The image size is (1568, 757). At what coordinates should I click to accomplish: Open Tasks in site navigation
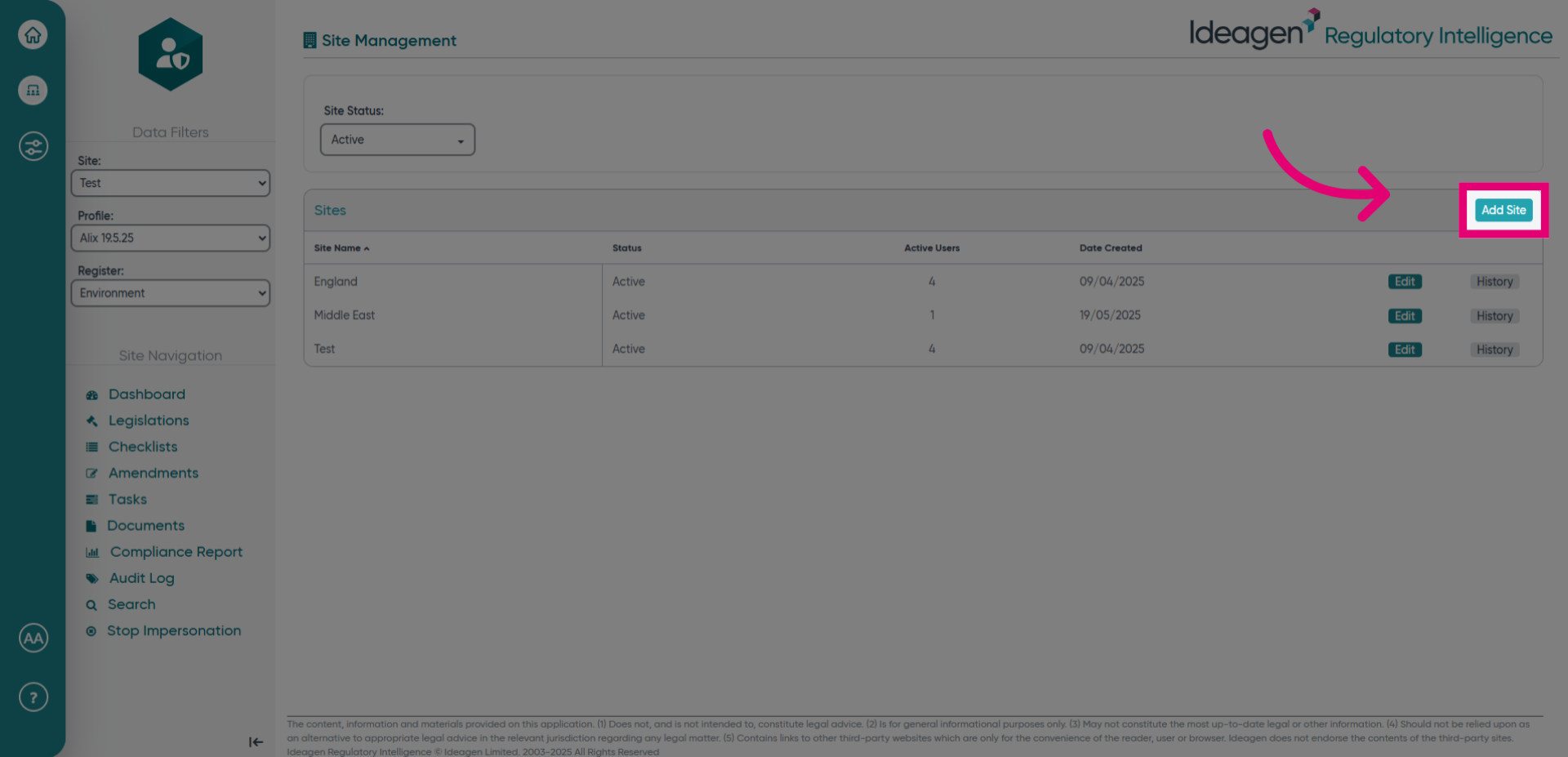pyautogui.click(x=127, y=499)
